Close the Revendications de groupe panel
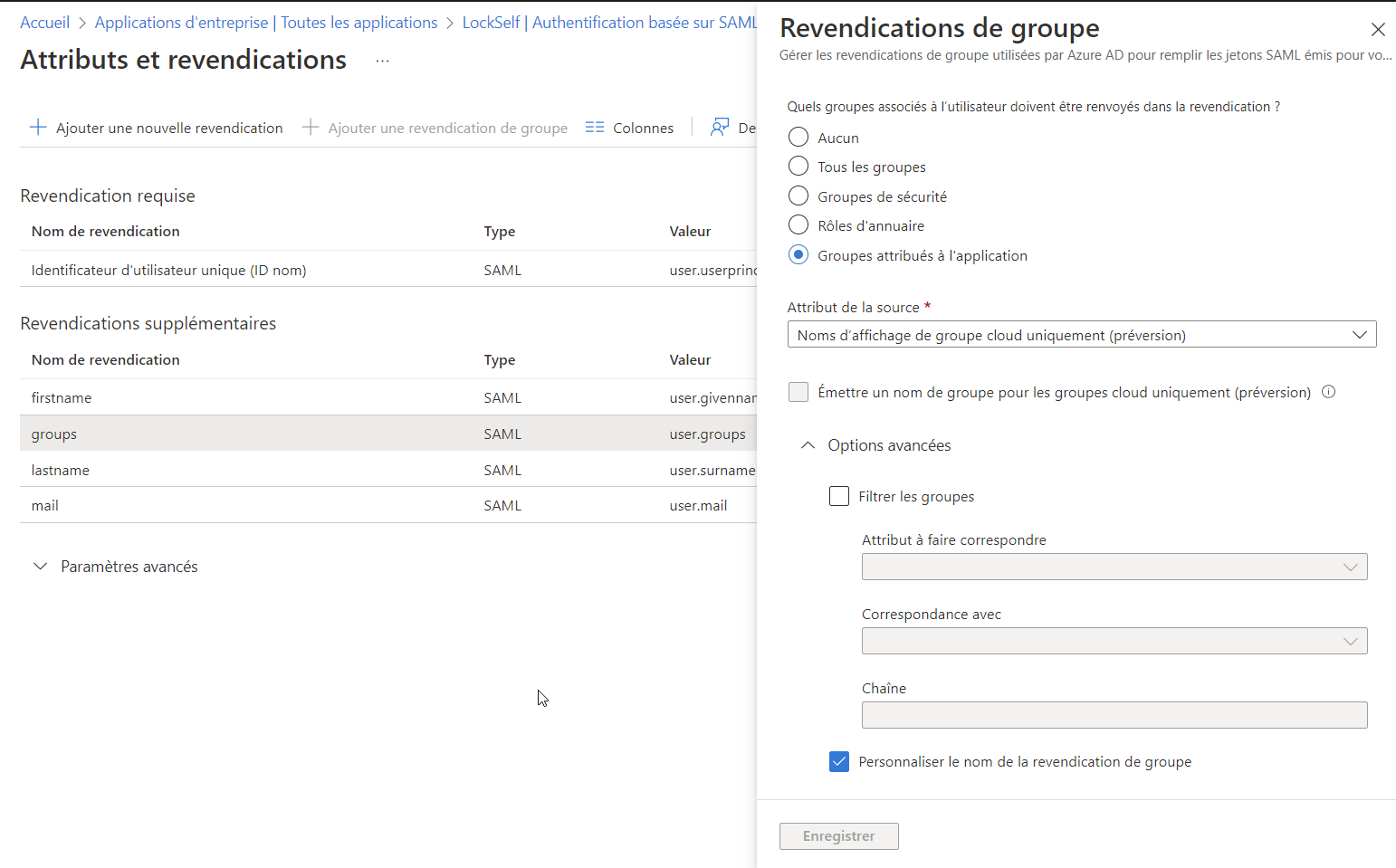This screenshot has width=1396, height=868. click(1378, 30)
